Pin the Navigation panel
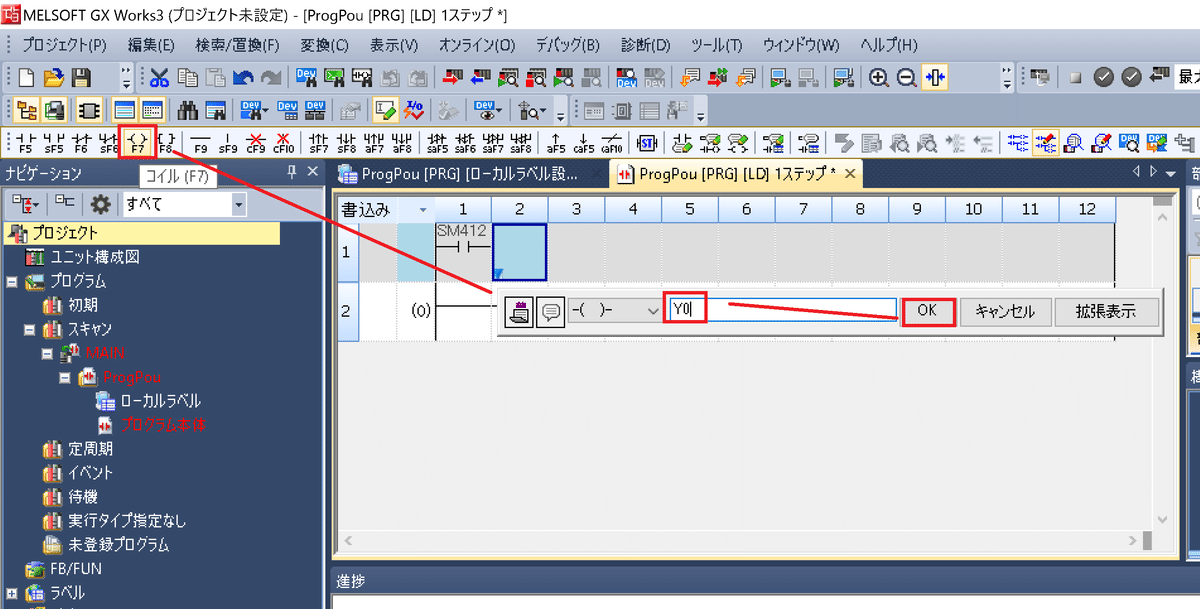 point(292,172)
